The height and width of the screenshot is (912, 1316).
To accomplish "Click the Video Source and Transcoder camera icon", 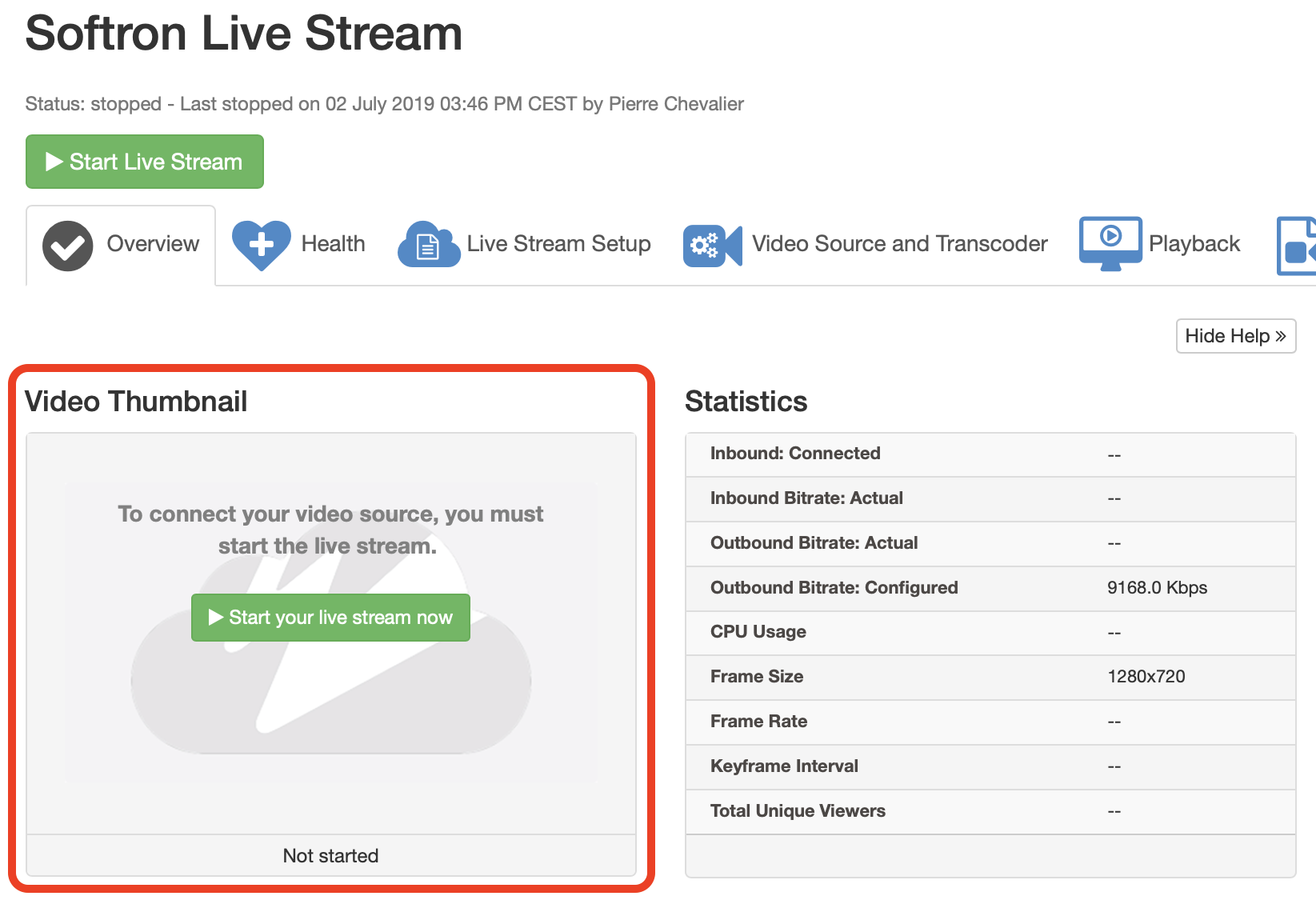I will [712, 246].
